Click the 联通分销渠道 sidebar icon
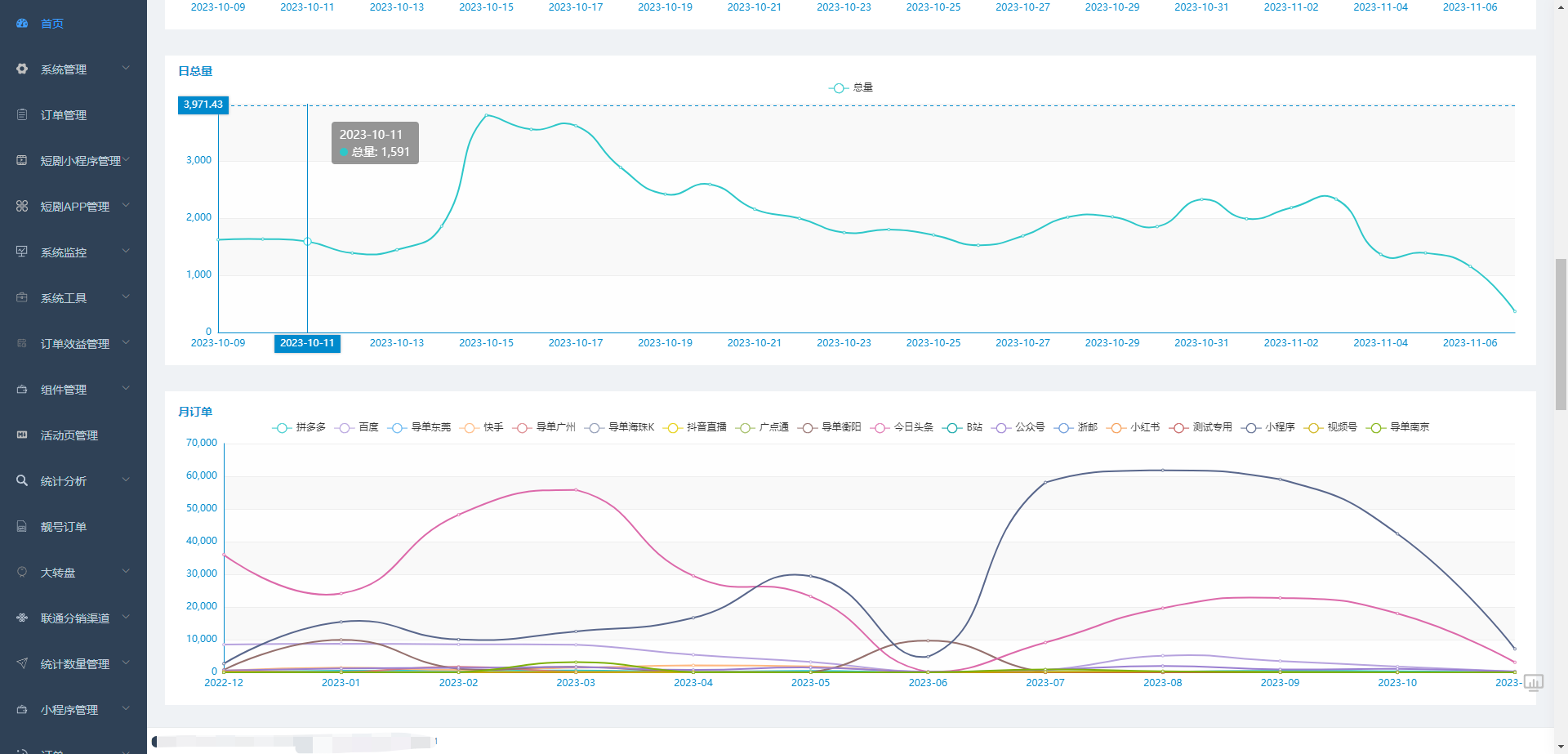Image resolution: width=1568 pixels, height=754 pixels. tap(22, 618)
